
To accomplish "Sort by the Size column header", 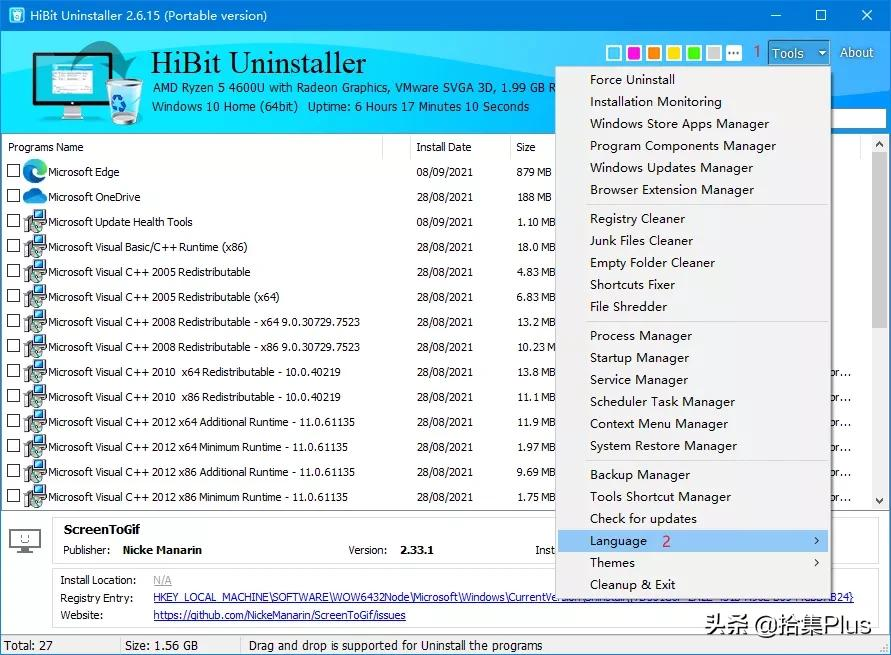I will [x=532, y=147].
